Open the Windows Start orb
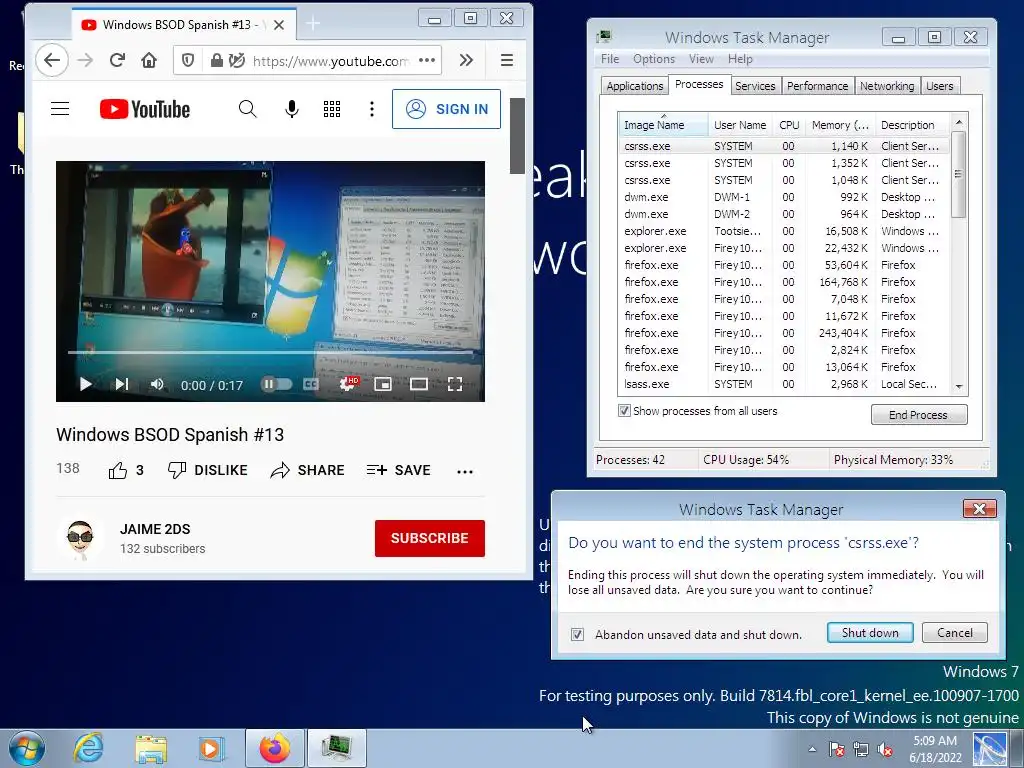This screenshot has height=768, width=1024. [x=25, y=748]
